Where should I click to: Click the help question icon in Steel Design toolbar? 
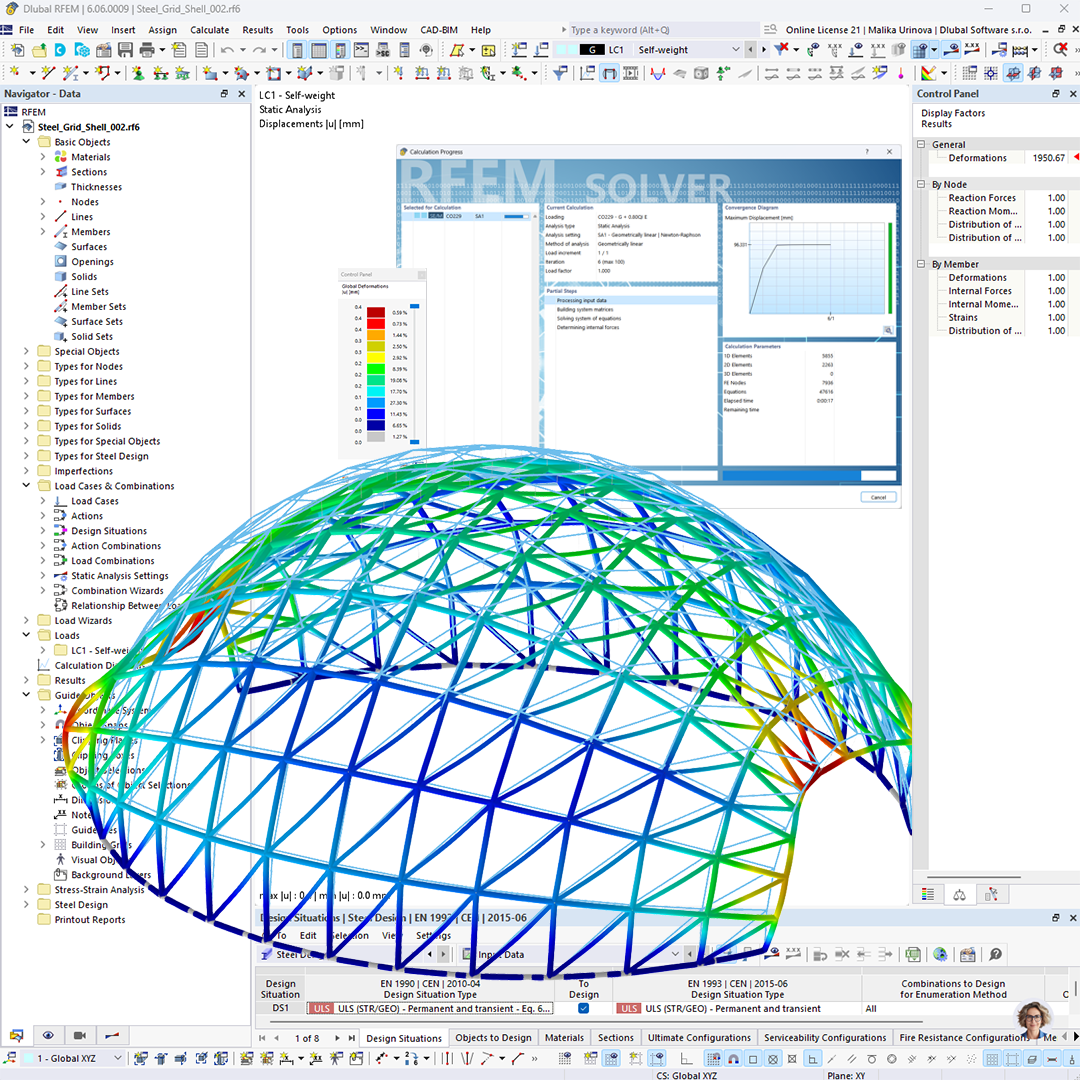pos(995,954)
